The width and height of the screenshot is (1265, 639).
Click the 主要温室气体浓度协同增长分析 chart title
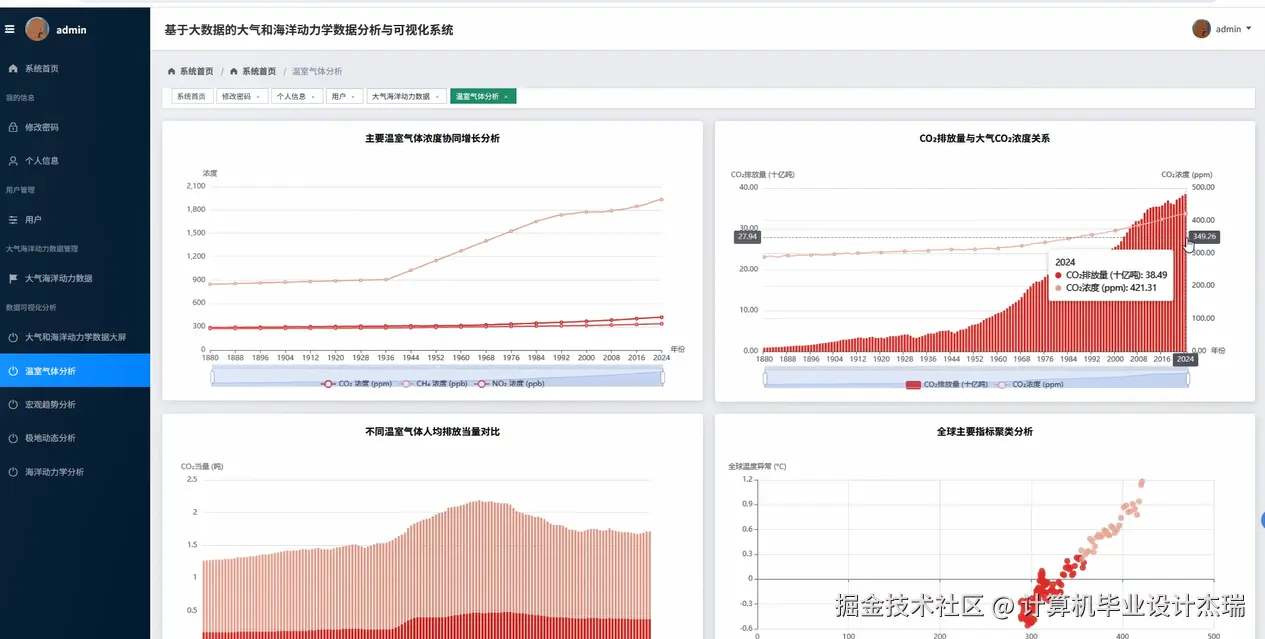[x=432, y=138]
